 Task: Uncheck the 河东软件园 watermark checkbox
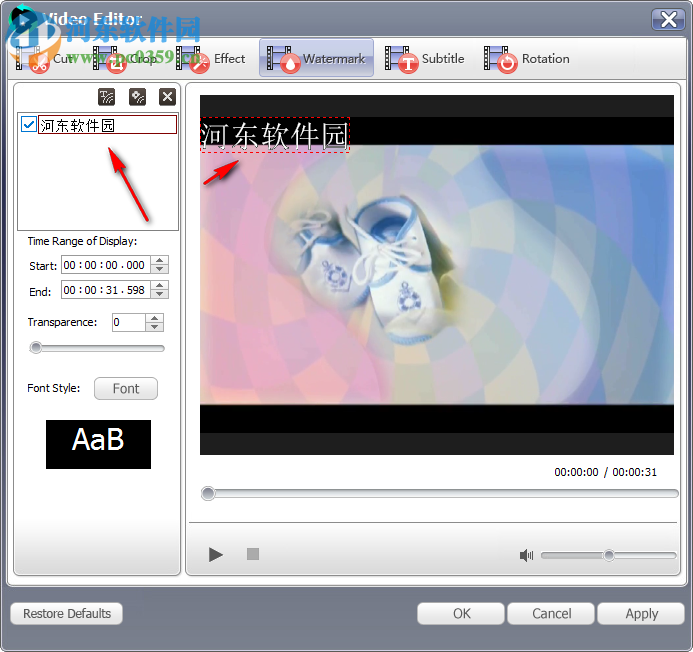pyautogui.click(x=29, y=125)
